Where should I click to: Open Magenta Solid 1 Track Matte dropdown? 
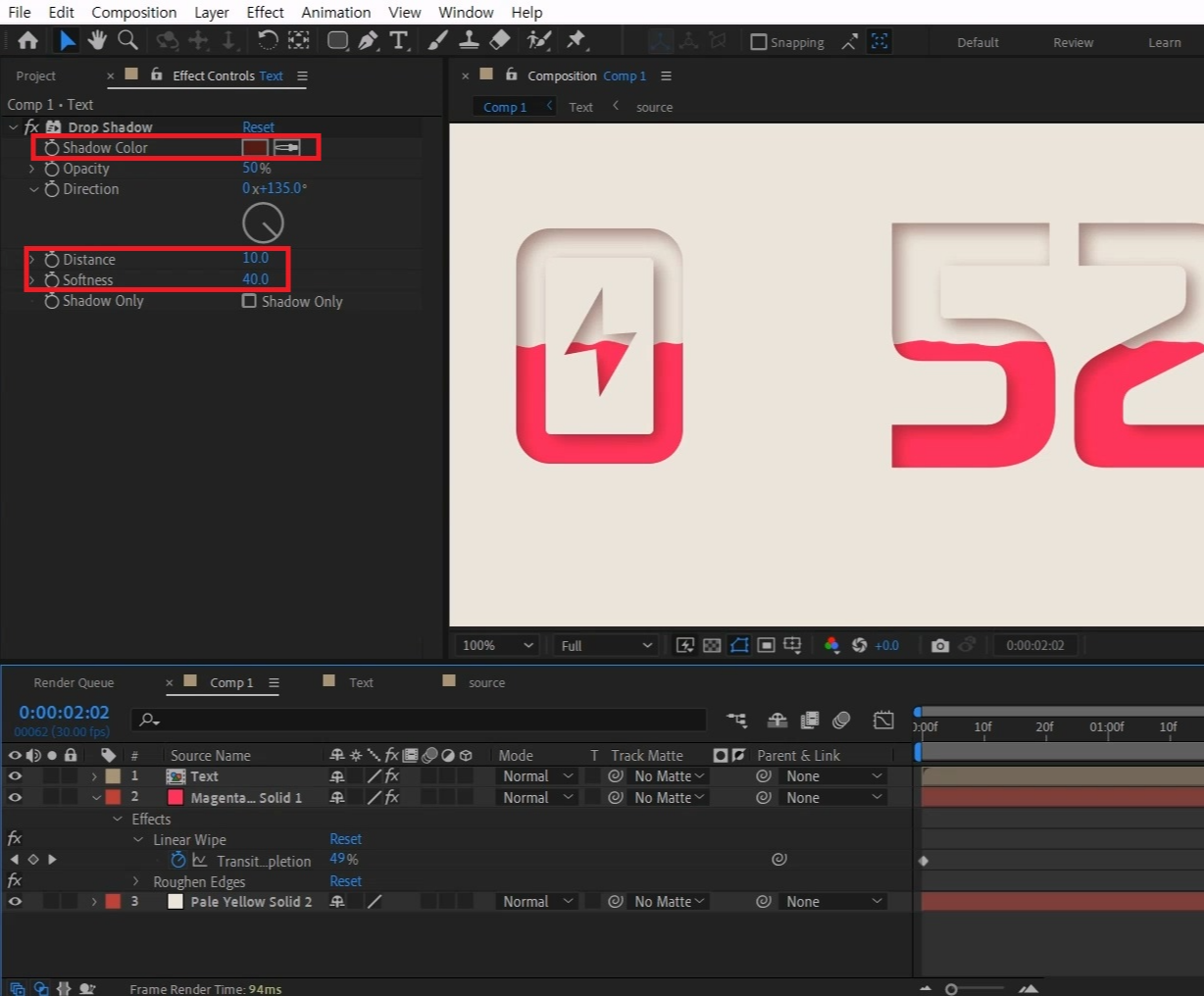(x=669, y=798)
